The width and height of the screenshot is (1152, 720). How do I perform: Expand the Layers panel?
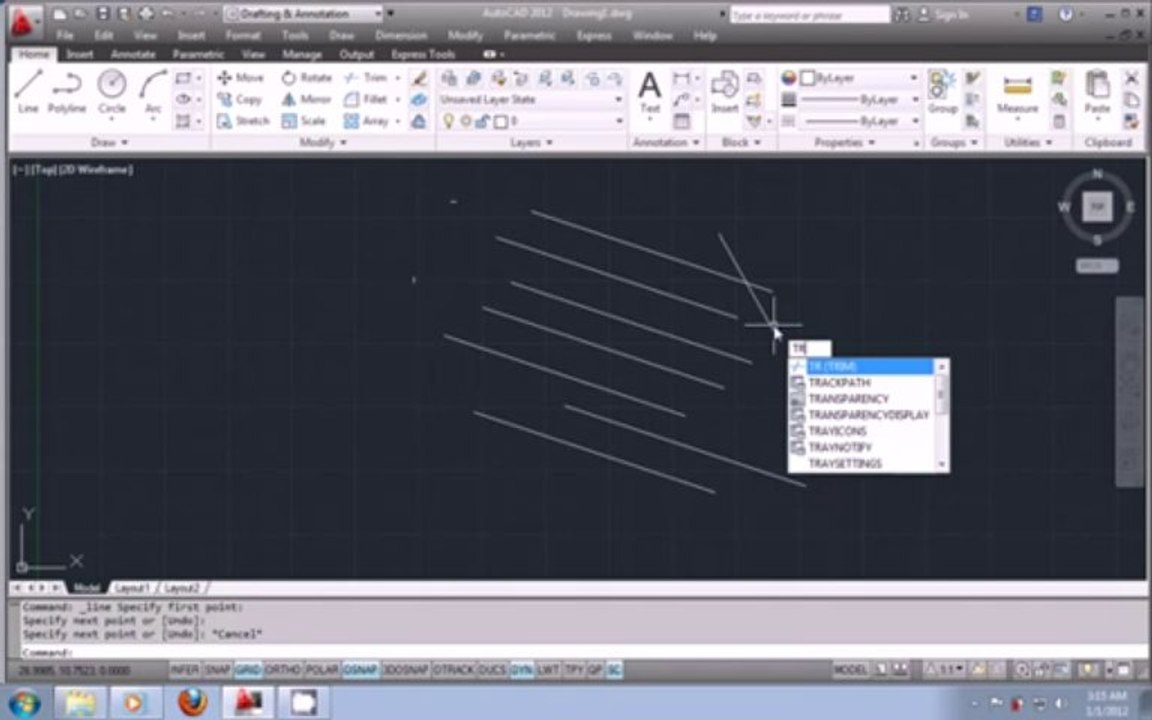[x=531, y=143]
